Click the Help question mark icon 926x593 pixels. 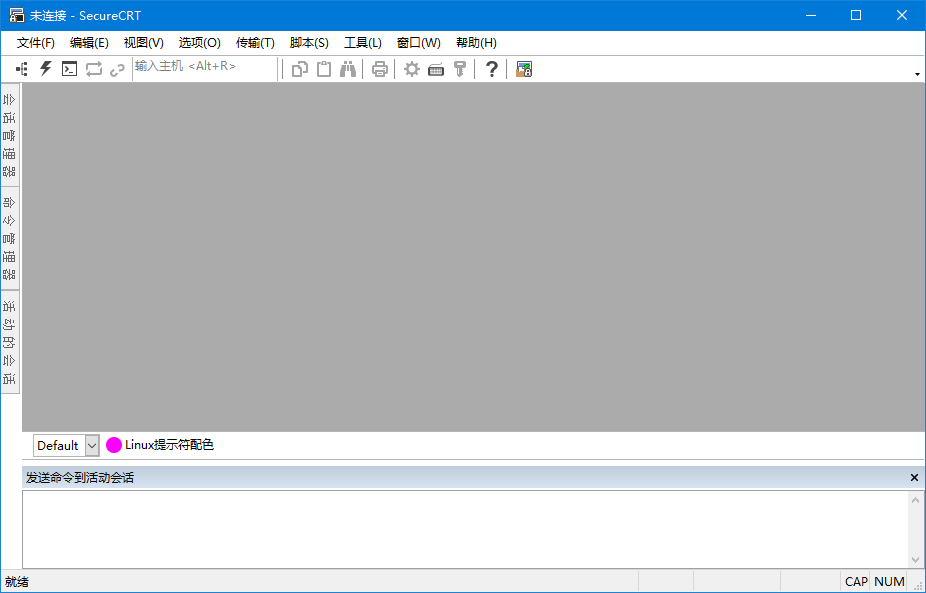(x=491, y=69)
